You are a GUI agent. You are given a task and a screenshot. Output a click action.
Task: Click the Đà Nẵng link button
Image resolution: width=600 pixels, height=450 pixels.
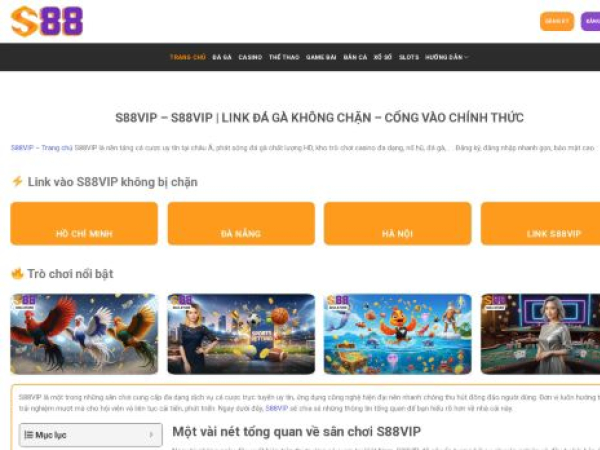point(241,223)
